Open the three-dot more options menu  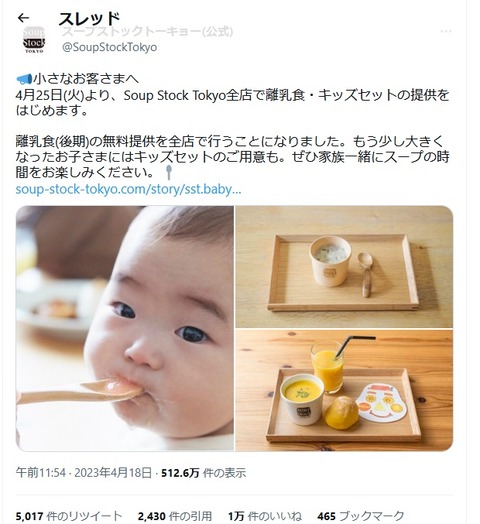(446, 31)
